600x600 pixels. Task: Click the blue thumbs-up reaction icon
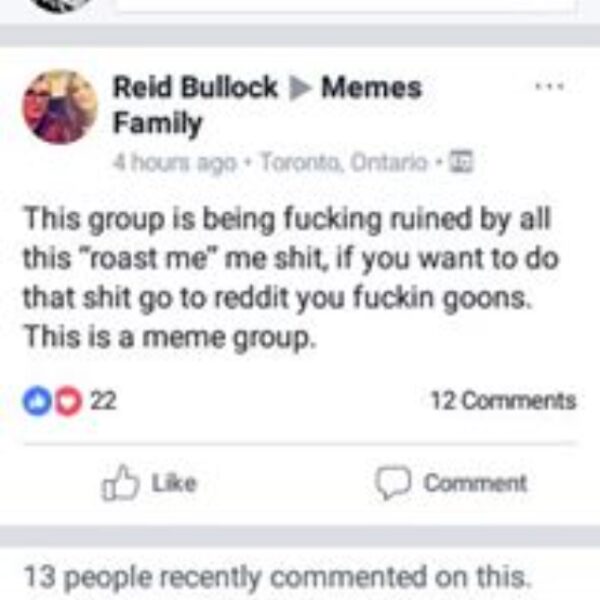click(x=38, y=401)
